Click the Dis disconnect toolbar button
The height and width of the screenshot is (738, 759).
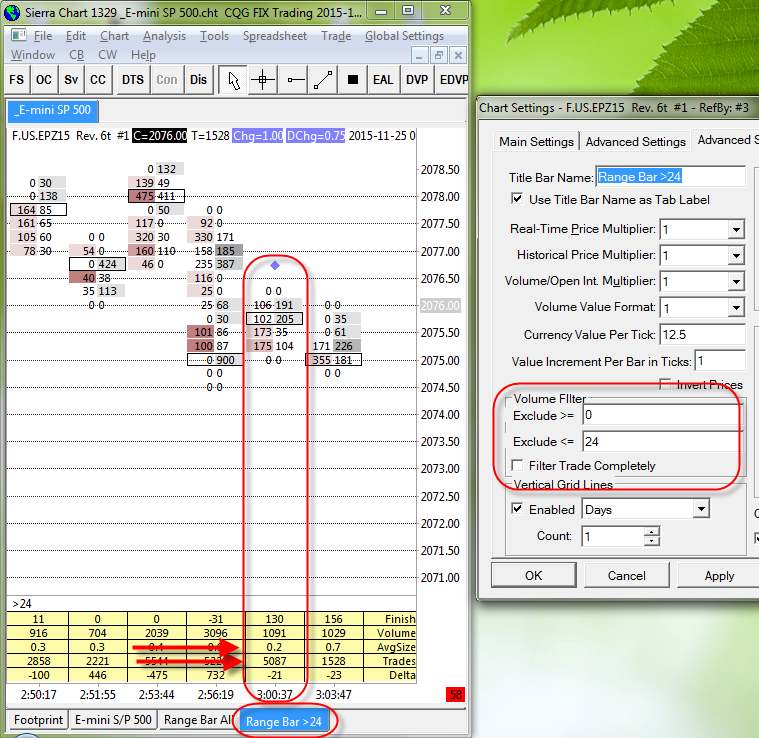pos(199,80)
